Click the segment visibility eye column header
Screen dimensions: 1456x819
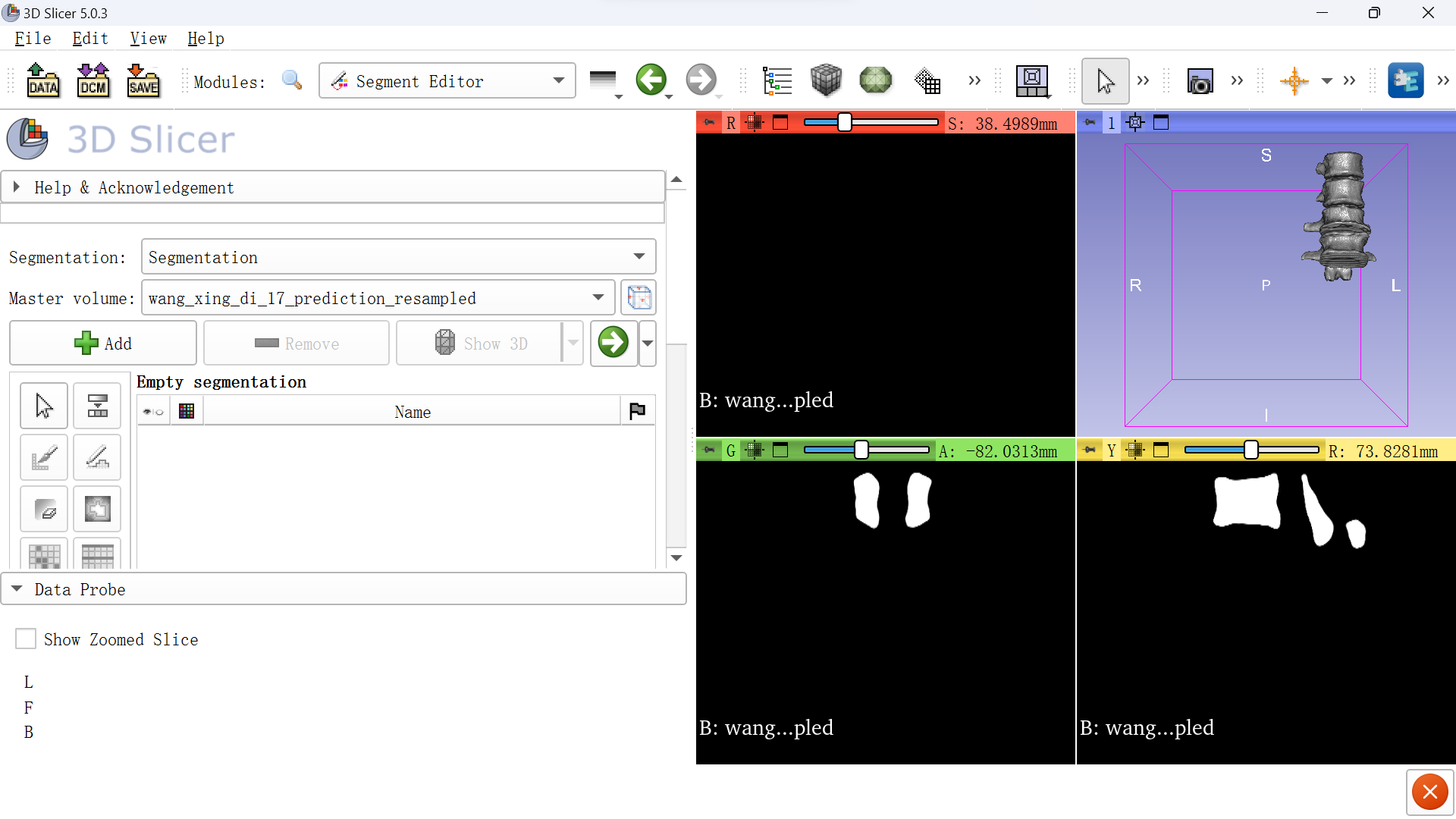coord(154,411)
